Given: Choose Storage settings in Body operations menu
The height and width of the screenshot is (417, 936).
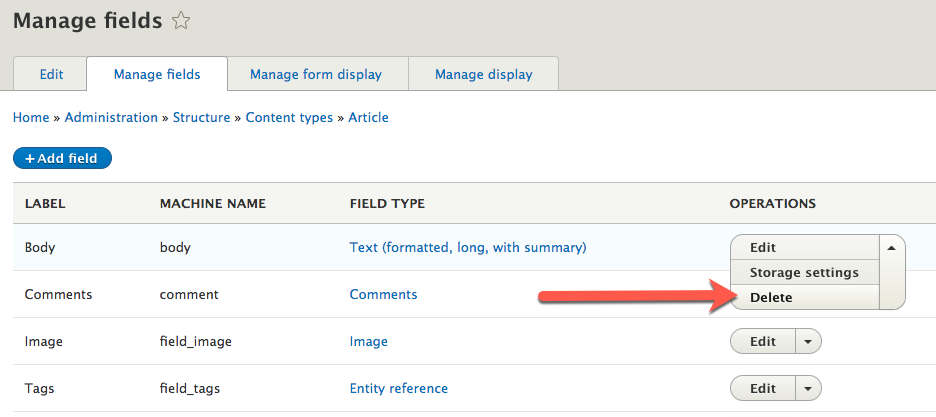Looking at the screenshot, I should [x=804, y=272].
